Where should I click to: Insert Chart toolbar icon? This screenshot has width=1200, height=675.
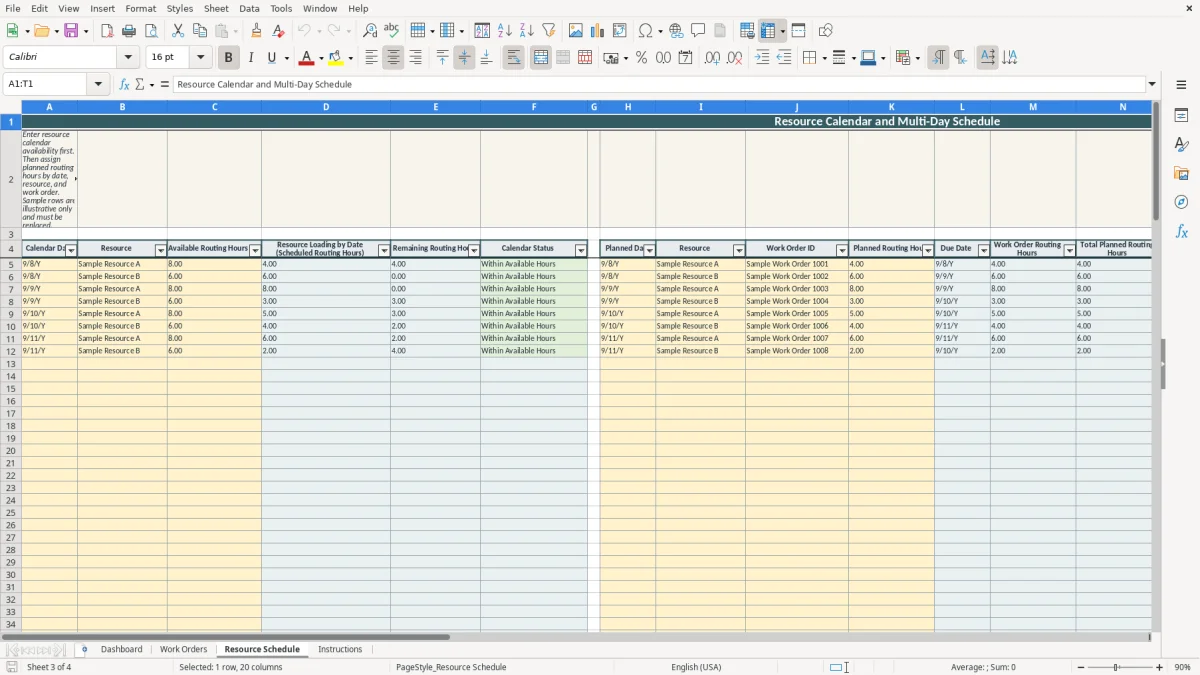pyautogui.click(x=598, y=31)
